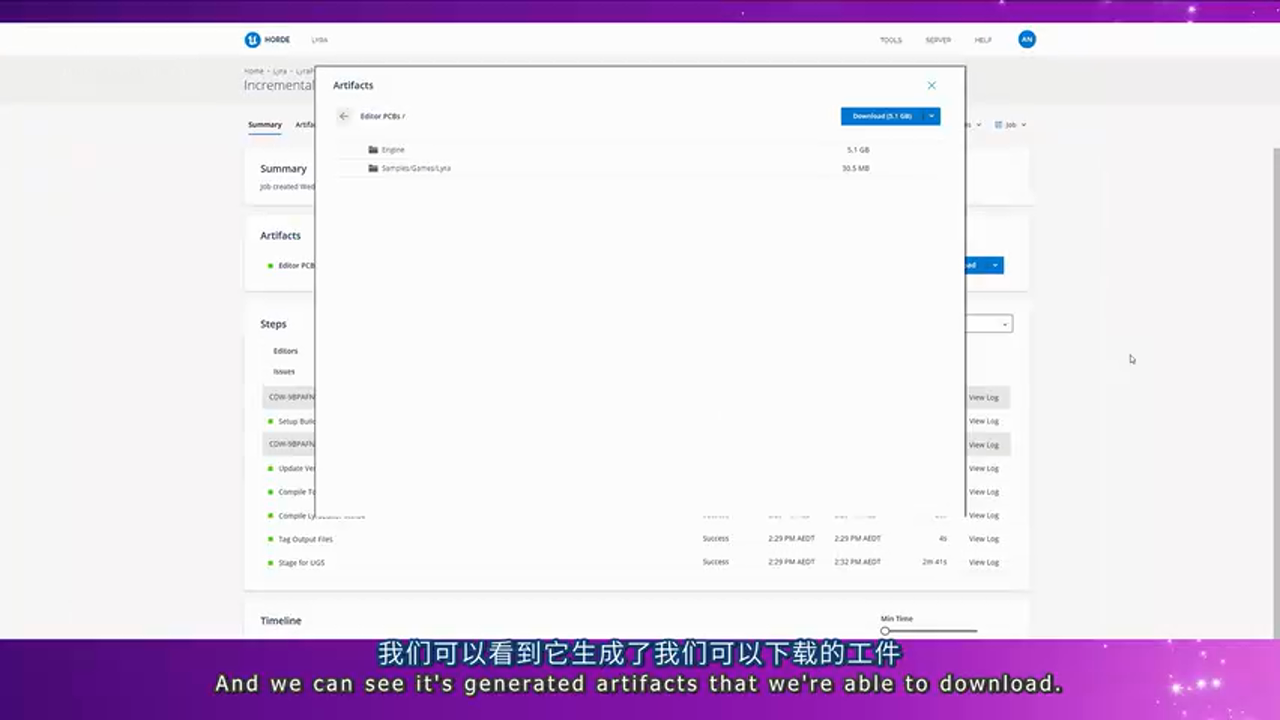This screenshot has width=1280, height=720.
Task: Toggle the Tag Output Files status indicator
Action: pos(270,539)
